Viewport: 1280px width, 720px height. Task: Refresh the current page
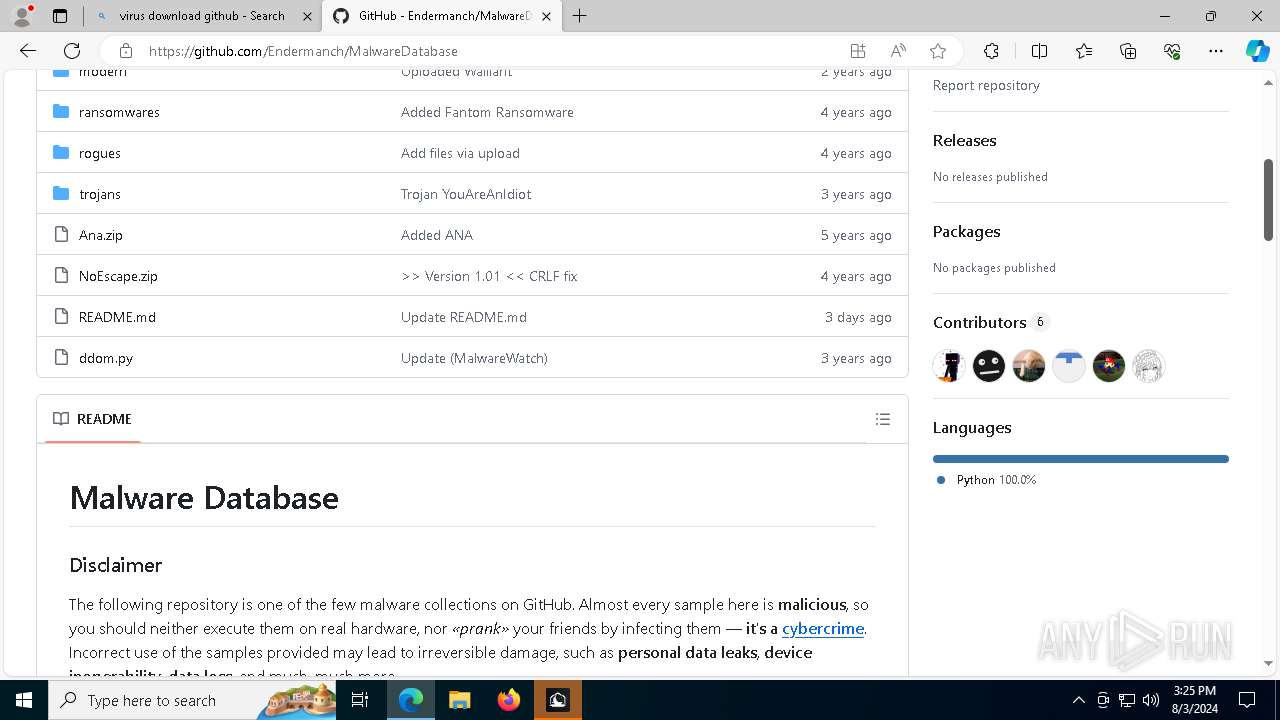(72, 51)
